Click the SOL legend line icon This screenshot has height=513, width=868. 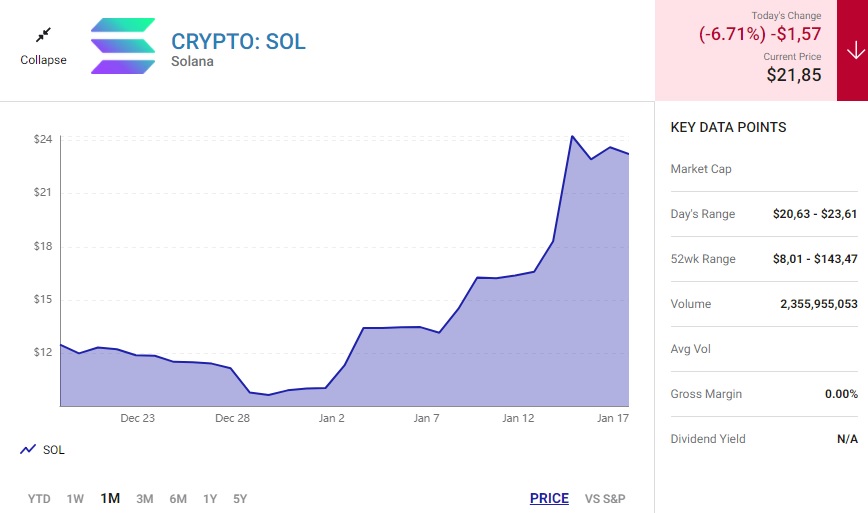click(28, 449)
